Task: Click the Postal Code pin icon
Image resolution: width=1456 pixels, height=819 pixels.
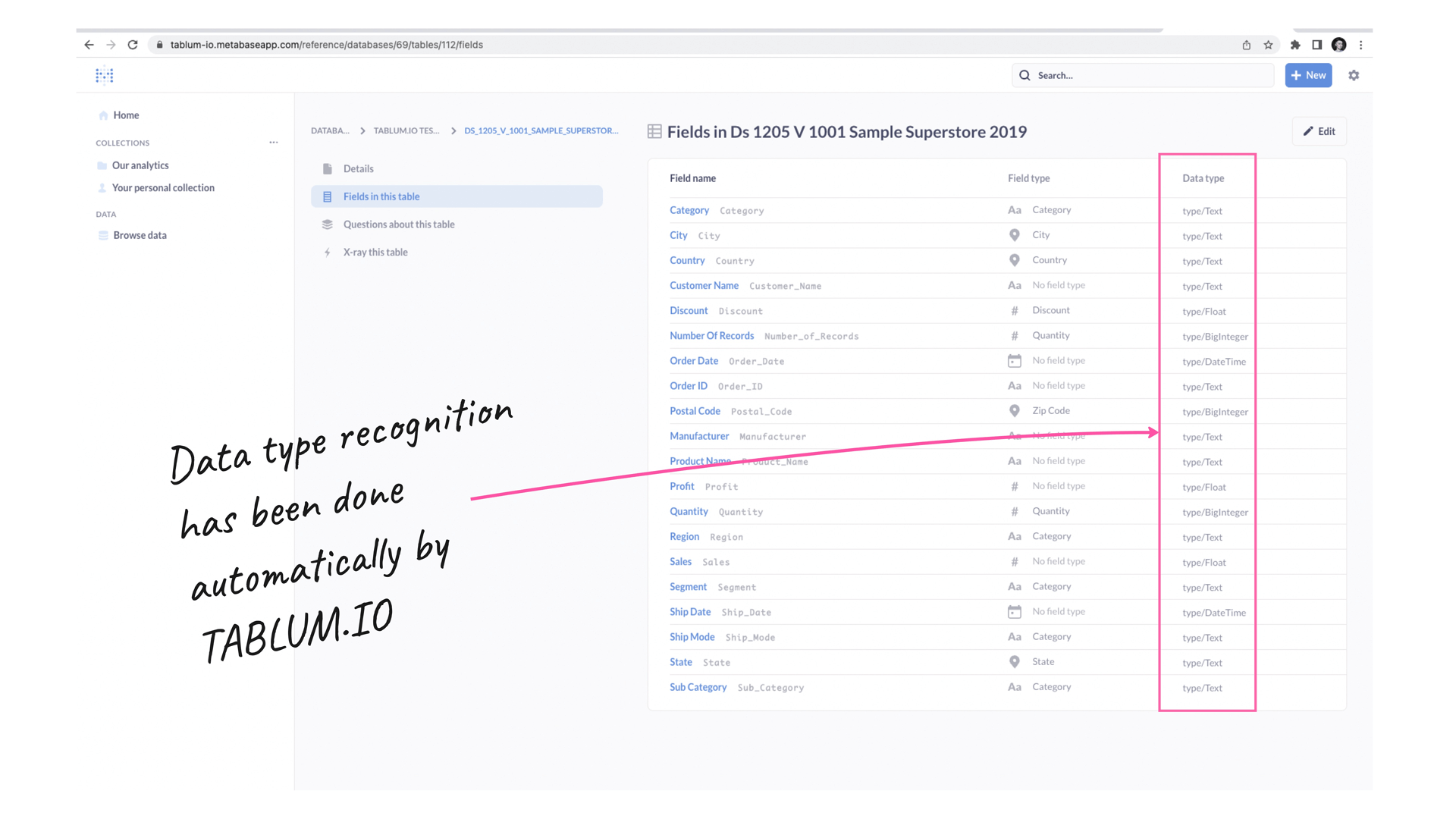Action: coord(1015,411)
